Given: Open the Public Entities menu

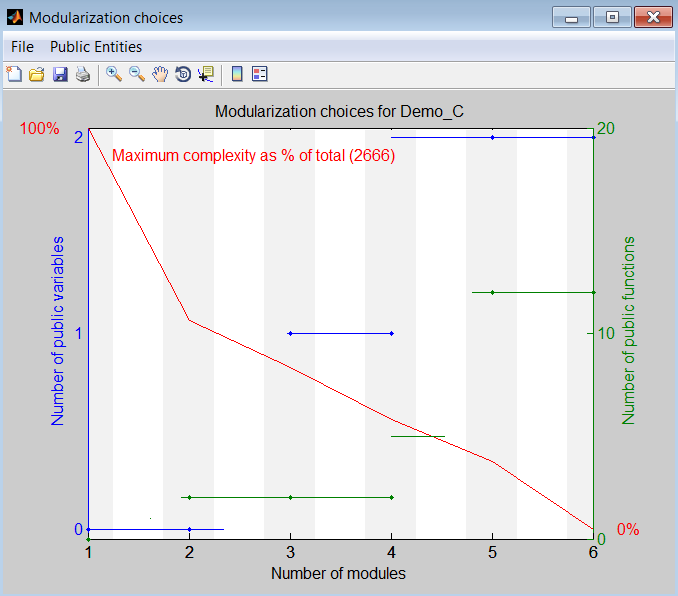Looking at the screenshot, I should [96, 47].
